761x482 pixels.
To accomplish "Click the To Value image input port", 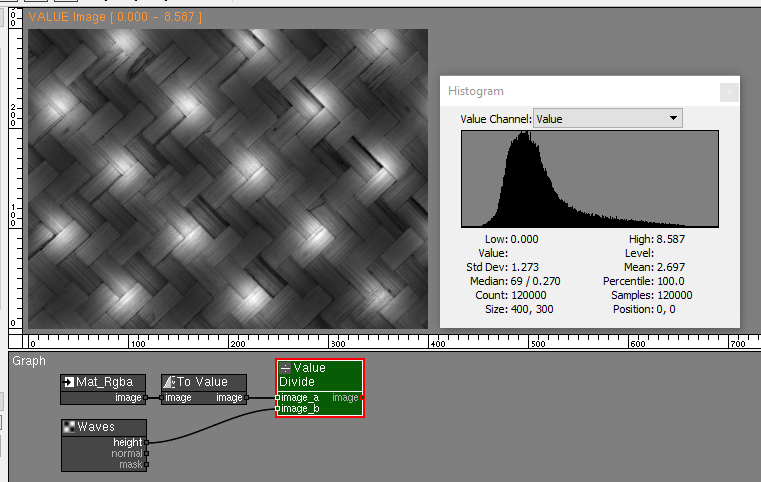I will click(161, 398).
